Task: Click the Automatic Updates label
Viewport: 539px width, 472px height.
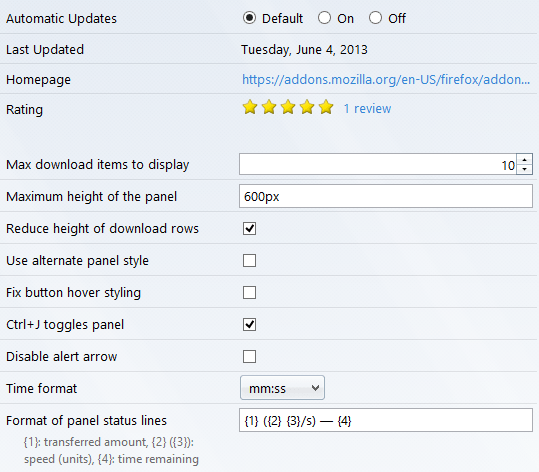Action: (62, 19)
